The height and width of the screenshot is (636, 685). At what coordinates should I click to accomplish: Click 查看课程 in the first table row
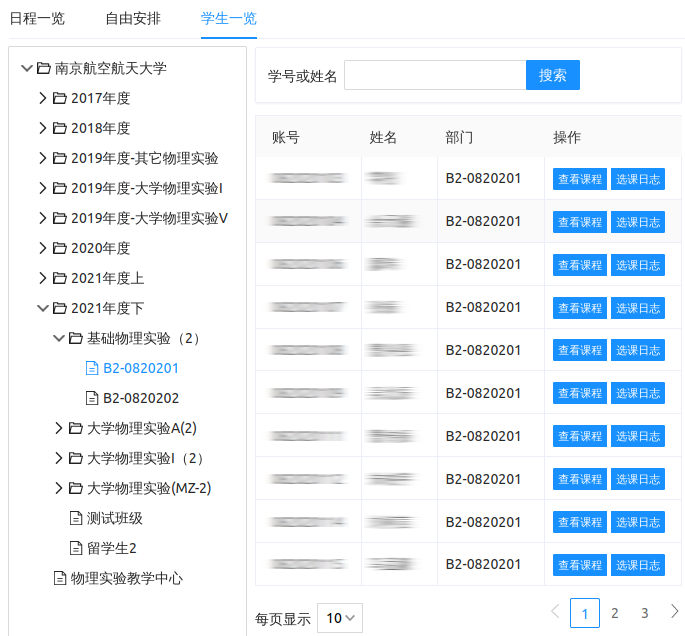tap(580, 179)
